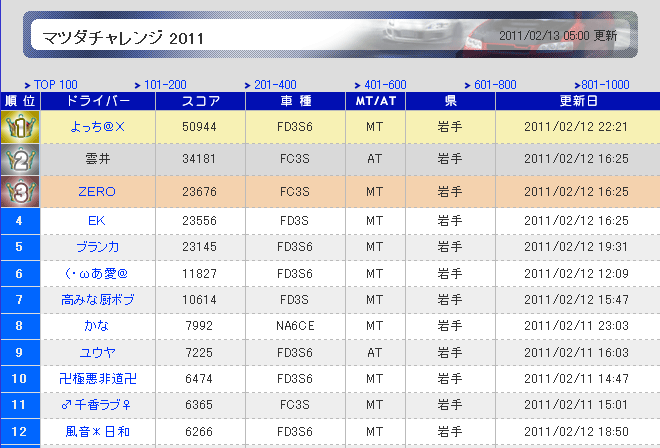Select the score value 6474
The width and height of the screenshot is (660, 448).
199,379
